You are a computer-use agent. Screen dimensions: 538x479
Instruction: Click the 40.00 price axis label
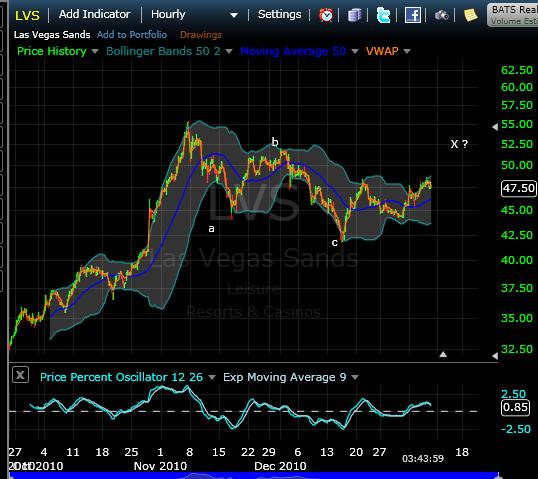517,260
